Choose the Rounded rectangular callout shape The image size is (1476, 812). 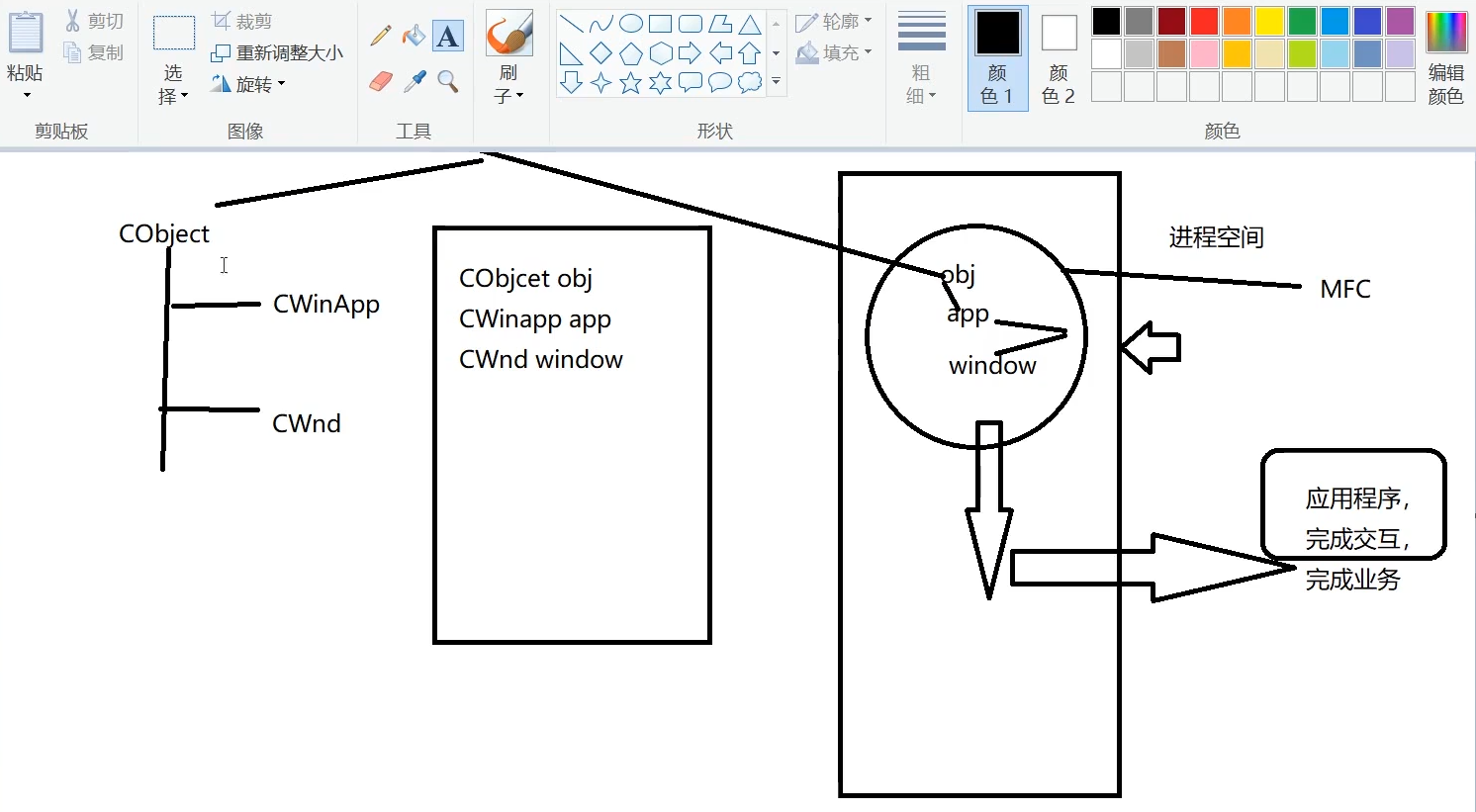[691, 83]
